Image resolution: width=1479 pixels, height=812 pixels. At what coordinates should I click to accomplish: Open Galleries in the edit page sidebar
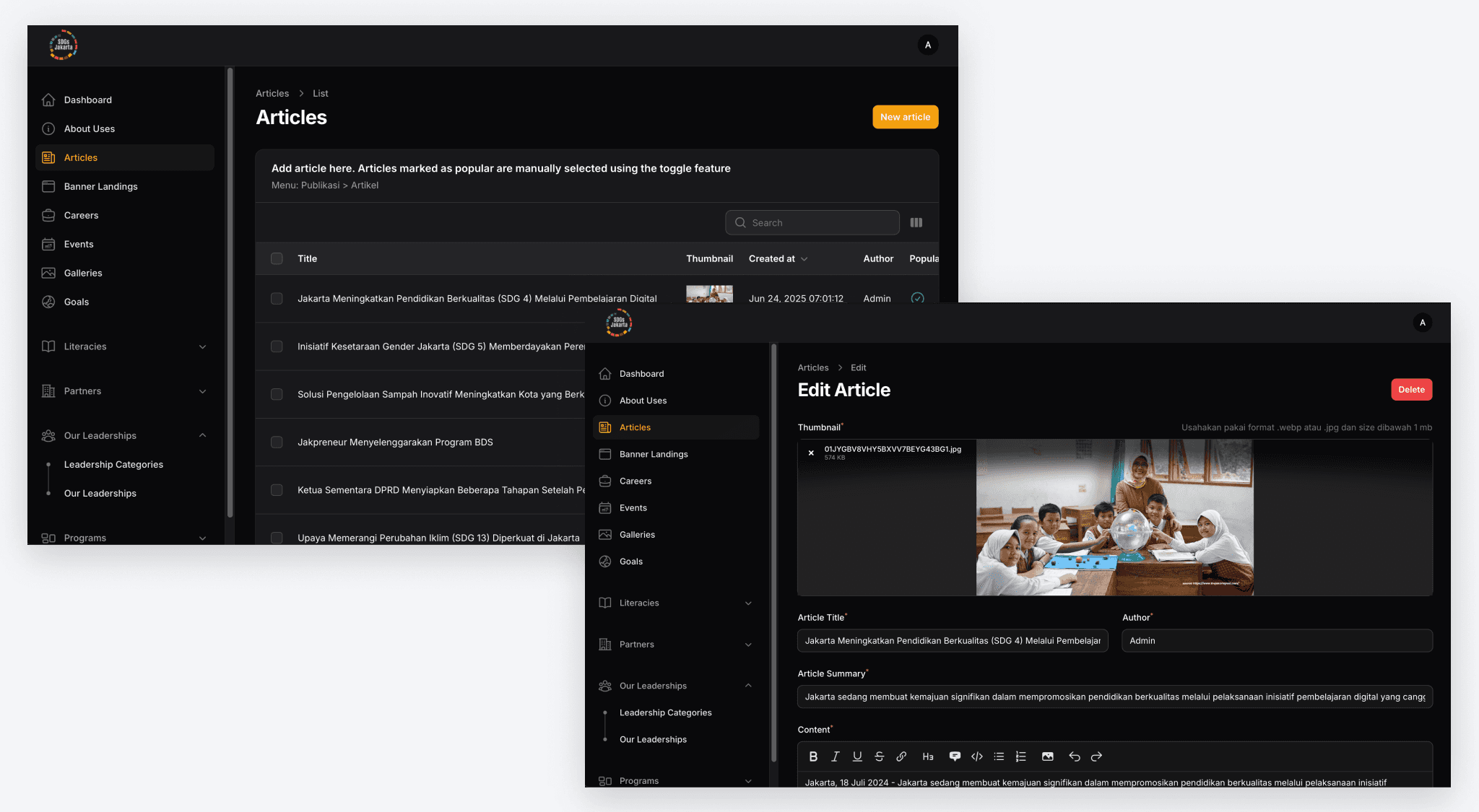tap(637, 535)
